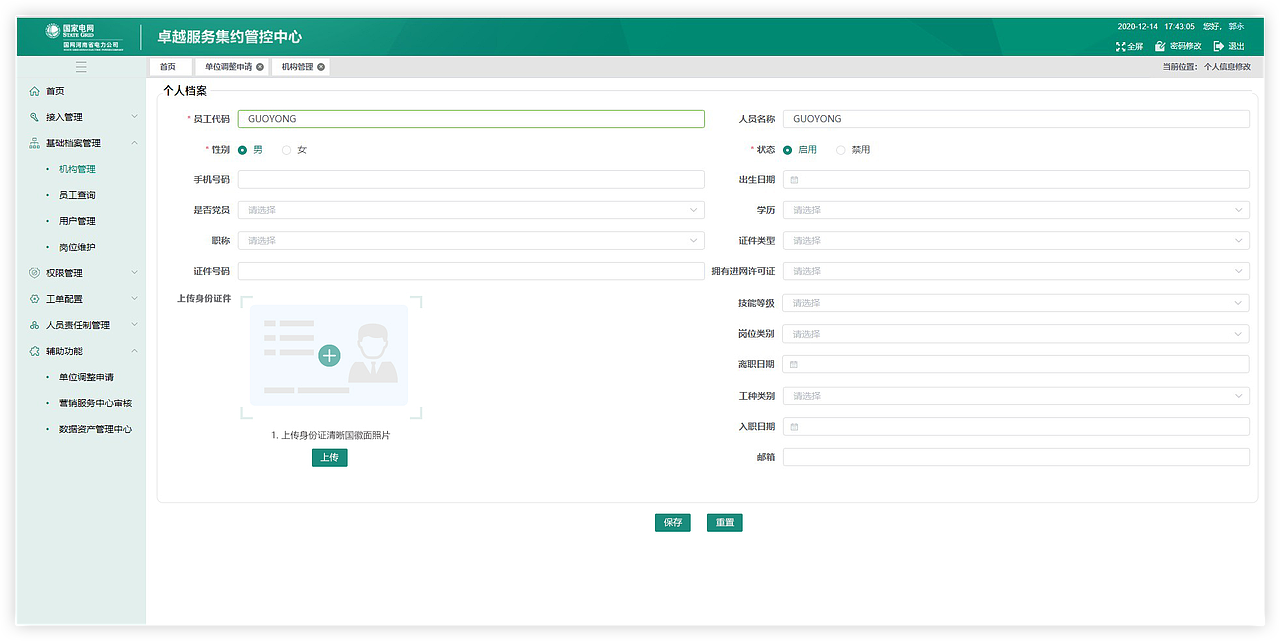Expand 权限管理 with its chevron
Viewport: 1280px width, 641px height.
click(134, 273)
